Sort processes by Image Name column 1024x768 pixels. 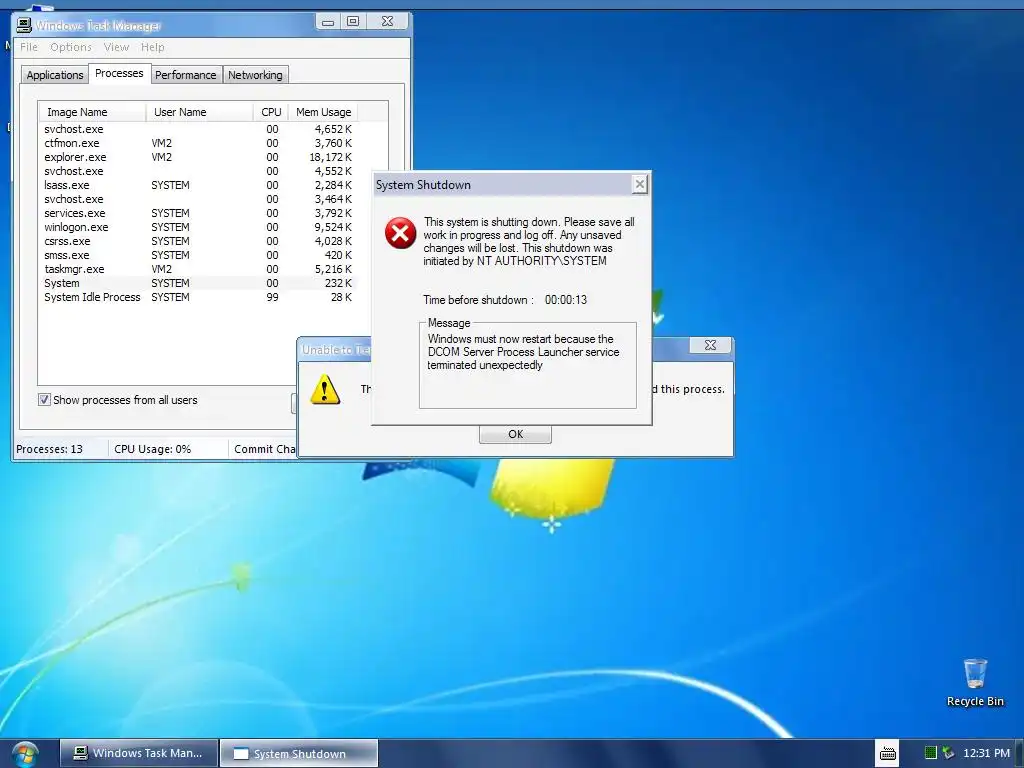click(x=92, y=112)
